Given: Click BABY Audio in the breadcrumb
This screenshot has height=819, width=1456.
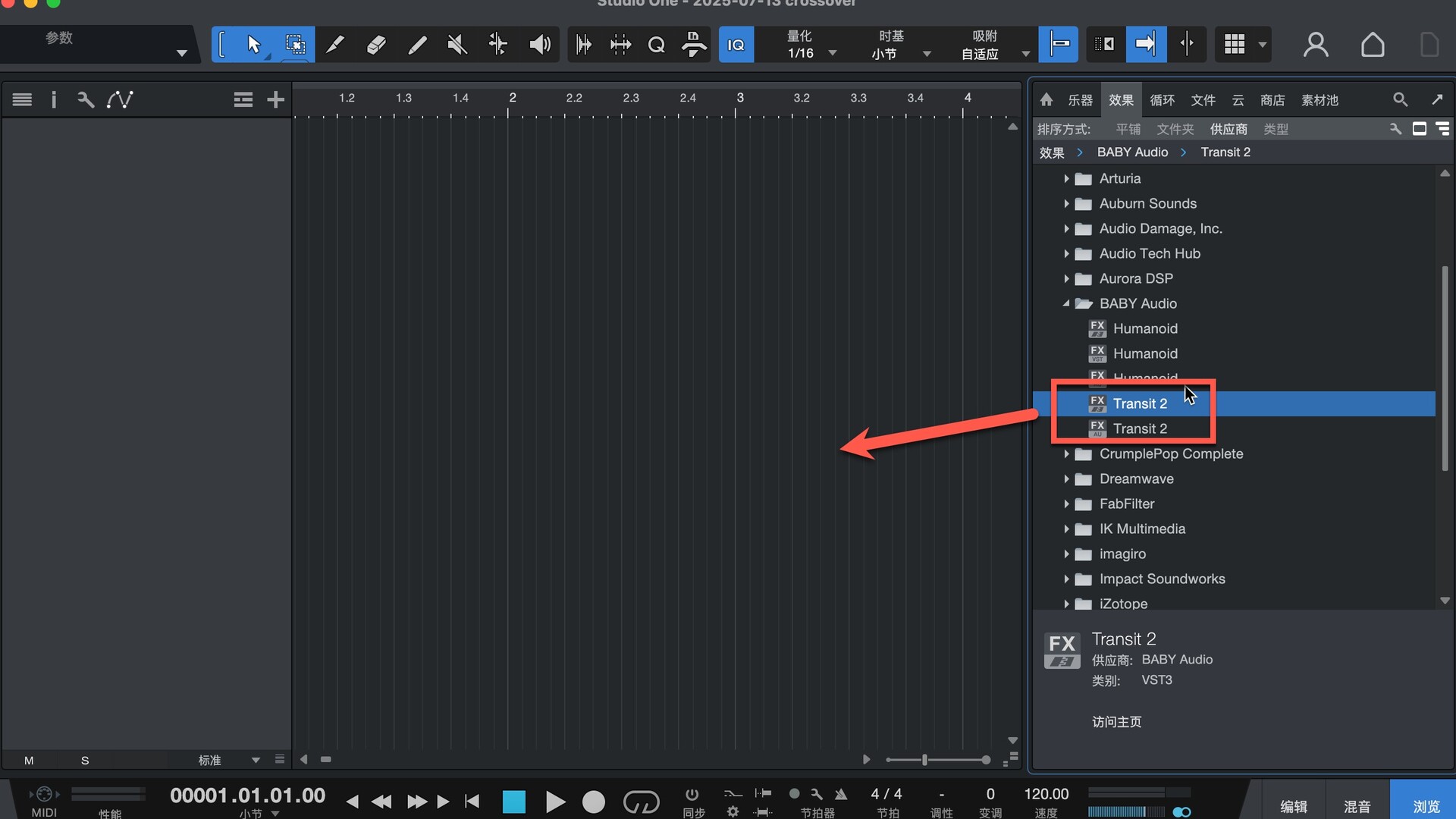Looking at the screenshot, I should (x=1132, y=152).
